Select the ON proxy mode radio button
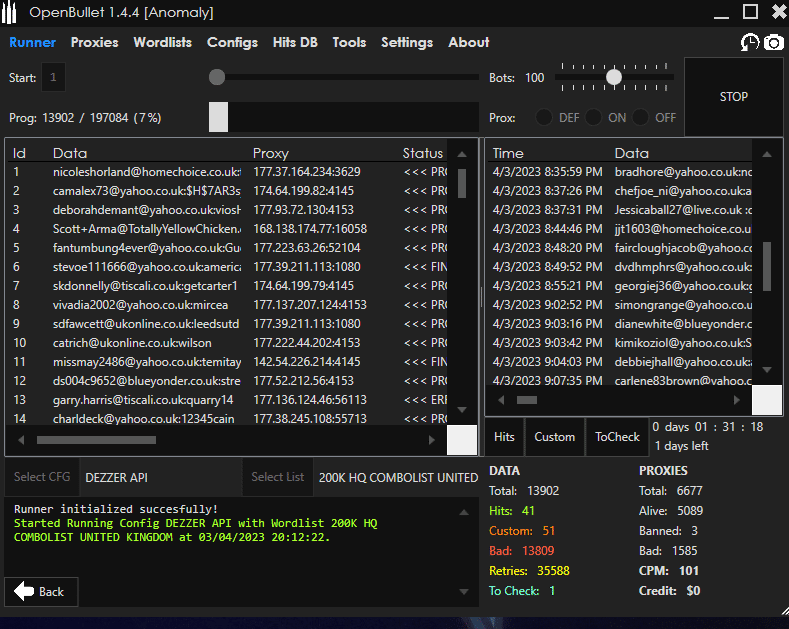 (594, 117)
